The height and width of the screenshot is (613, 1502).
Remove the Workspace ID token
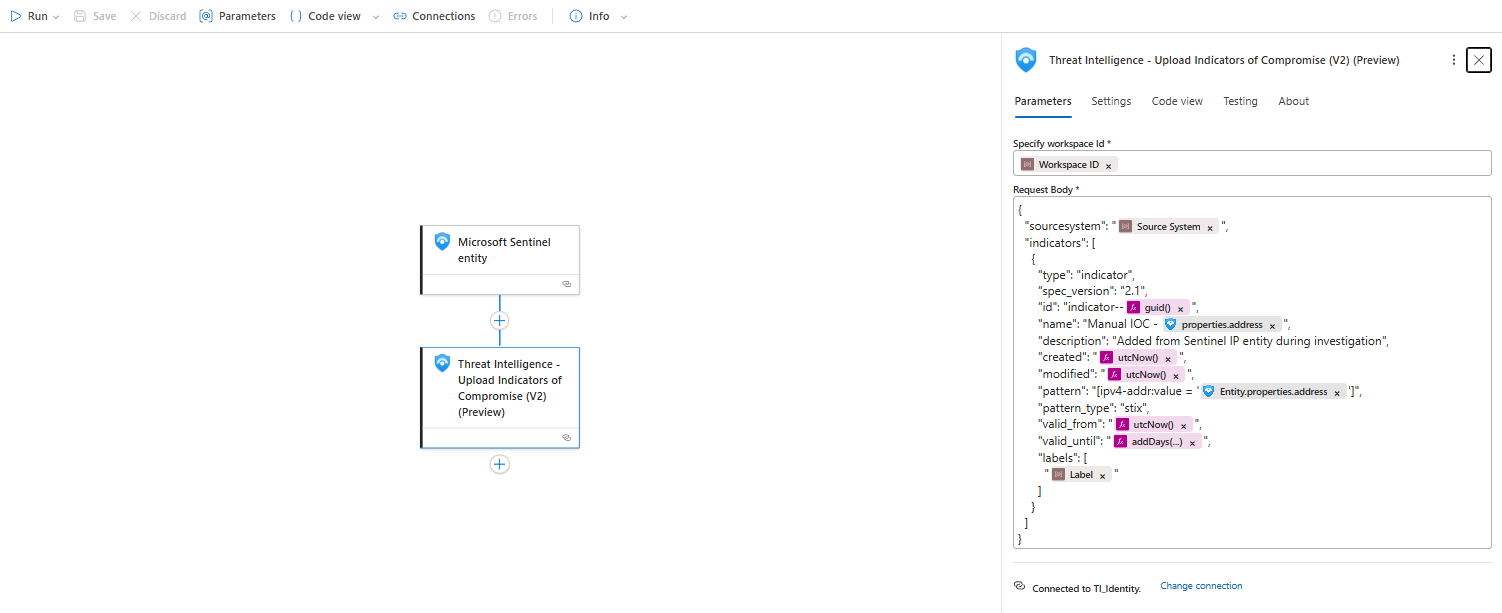point(1109,165)
